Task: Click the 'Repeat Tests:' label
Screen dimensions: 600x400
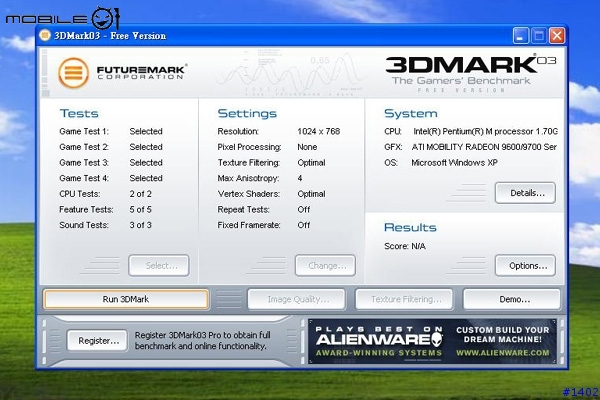Action: 244,209
